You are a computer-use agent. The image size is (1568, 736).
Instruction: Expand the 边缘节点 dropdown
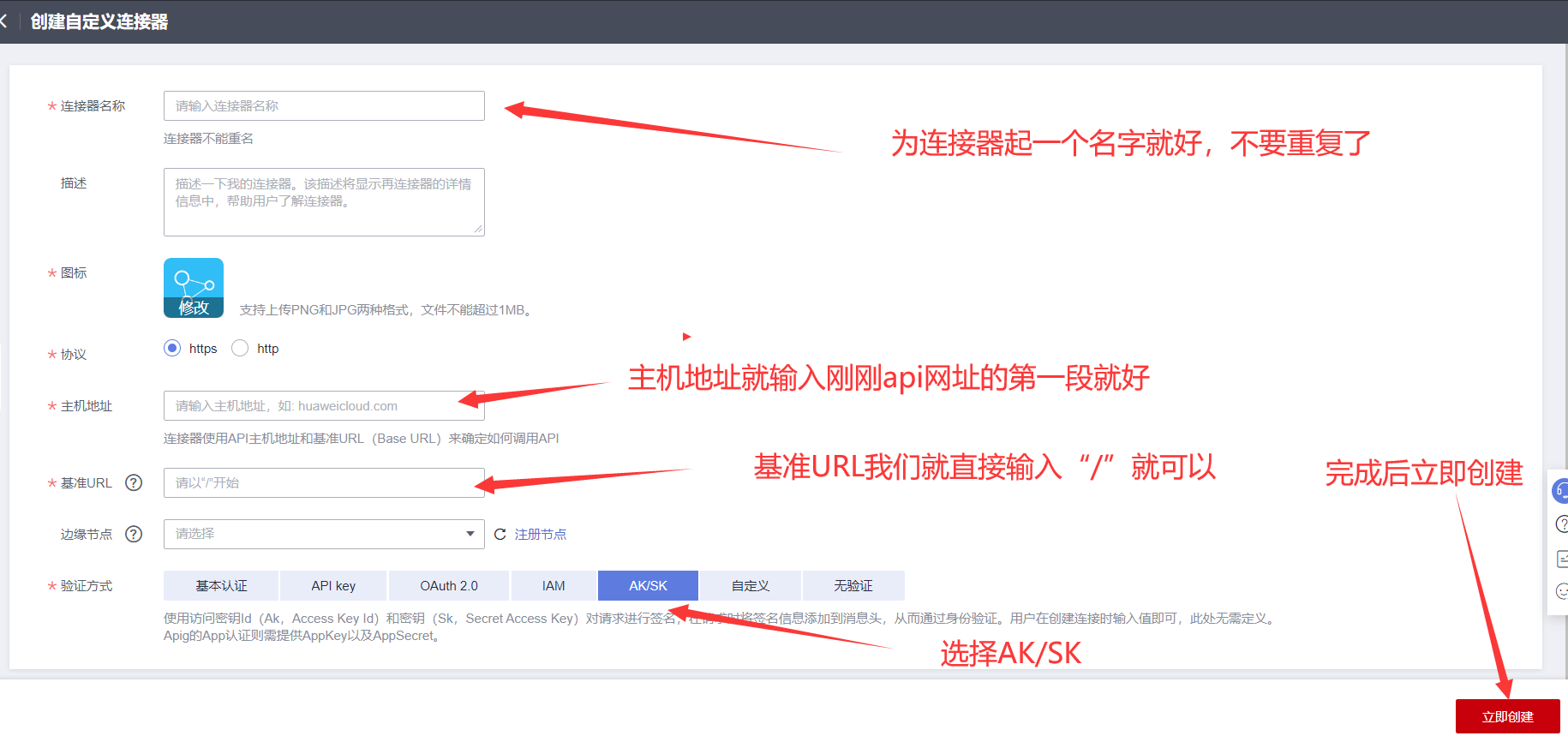pyautogui.click(x=324, y=534)
